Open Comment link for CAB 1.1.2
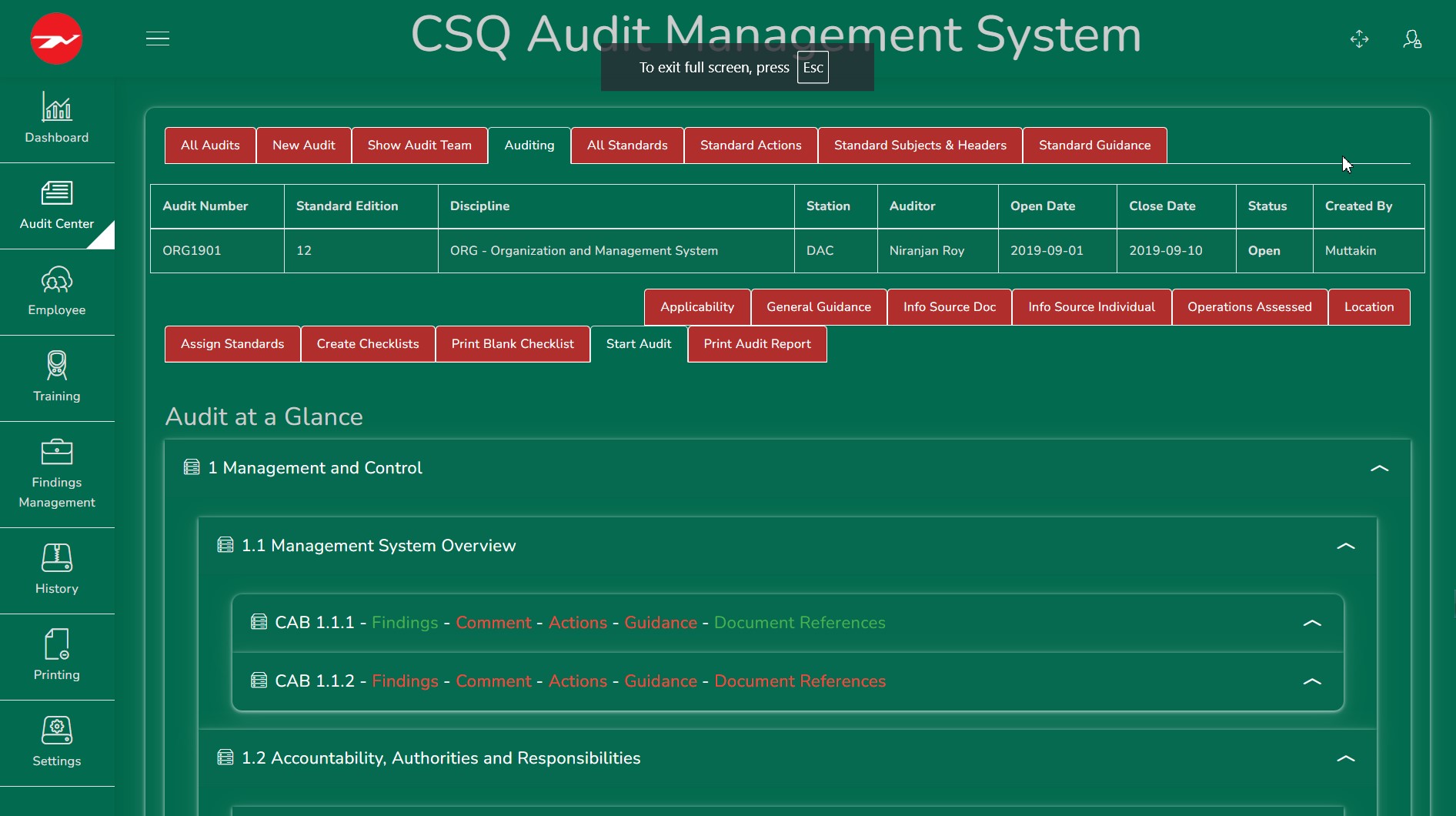Viewport: 1456px width, 816px height. coord(493,681)
